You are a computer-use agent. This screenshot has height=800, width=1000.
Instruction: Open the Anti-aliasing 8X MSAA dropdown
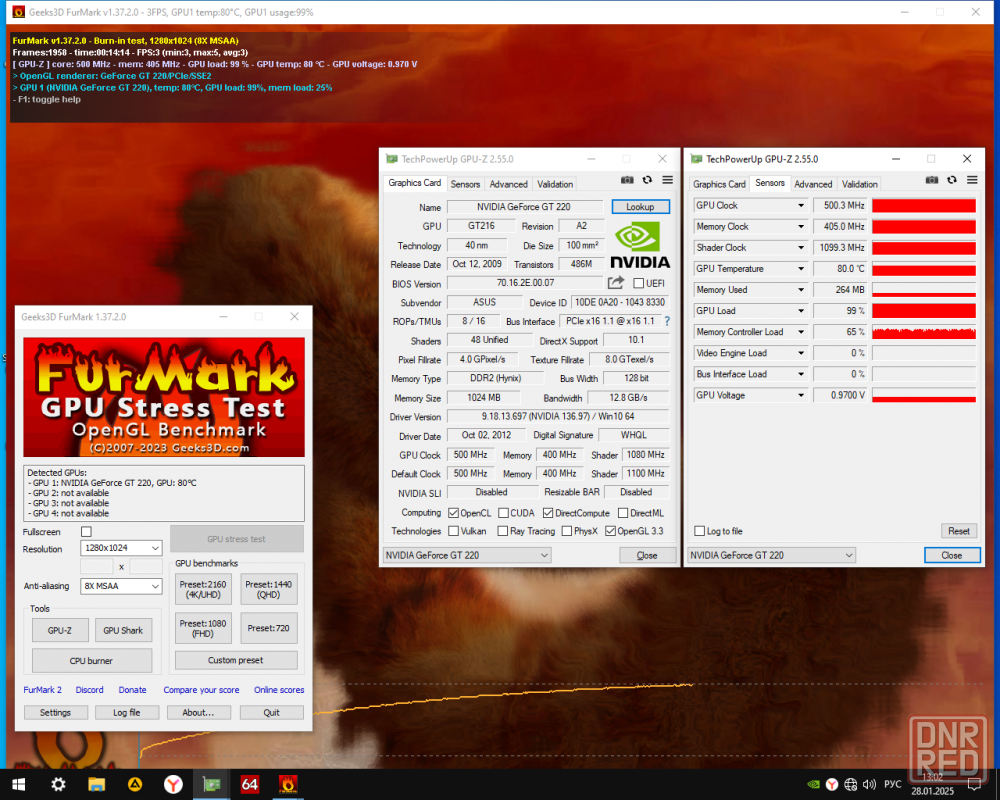click(121, 586)
